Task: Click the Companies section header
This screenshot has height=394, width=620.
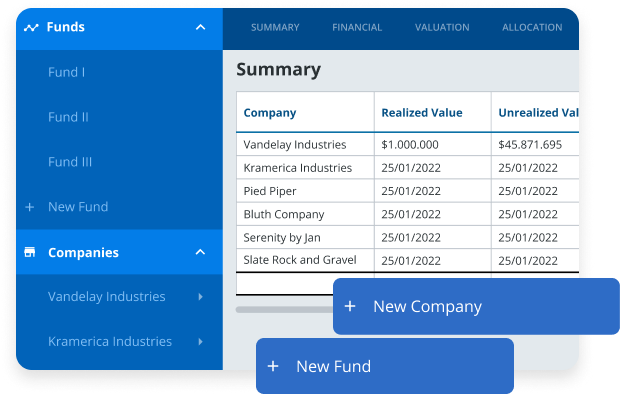Action: click(119, 252)
